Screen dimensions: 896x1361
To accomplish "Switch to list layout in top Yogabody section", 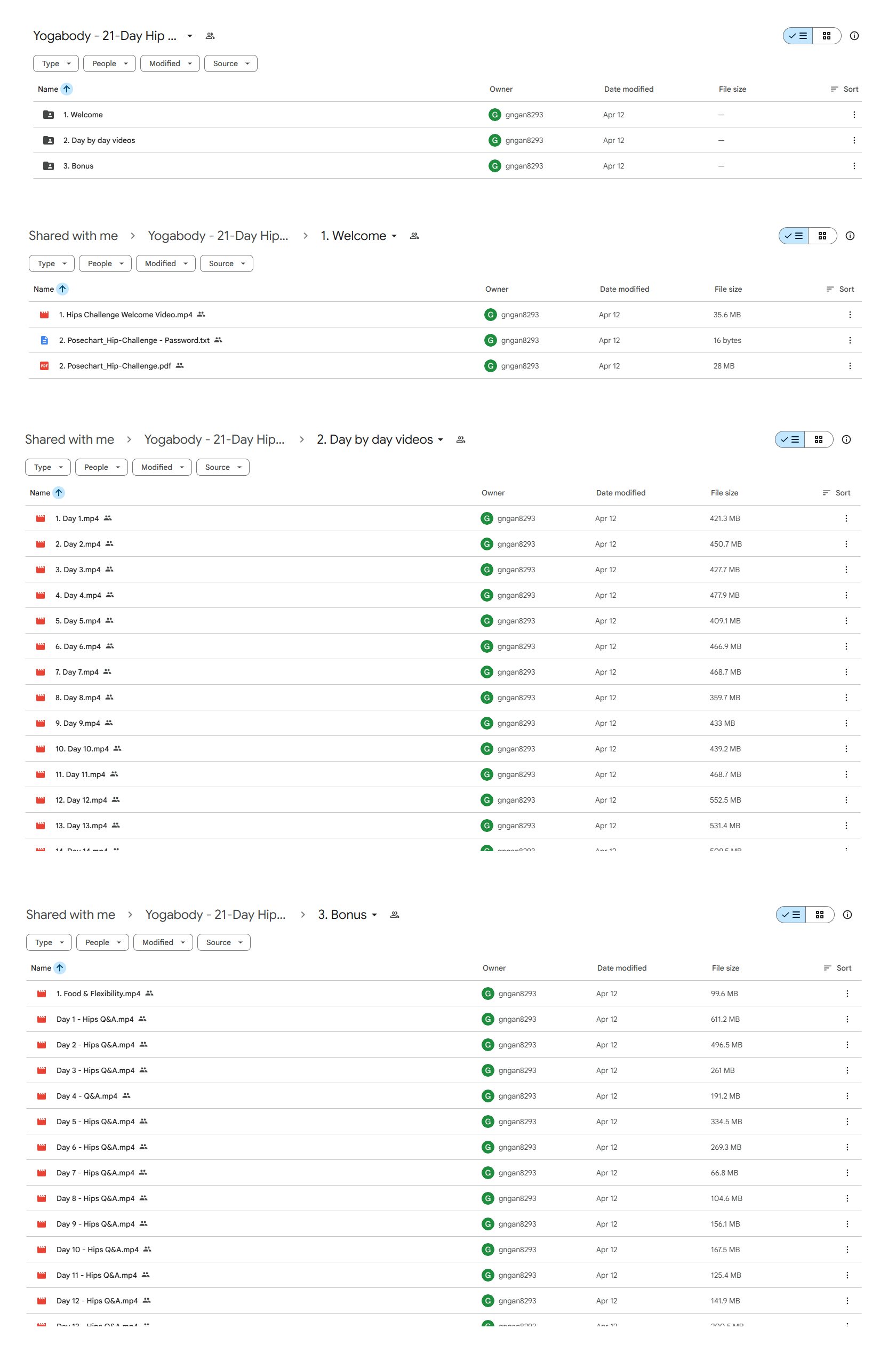I will coord(798,36).
